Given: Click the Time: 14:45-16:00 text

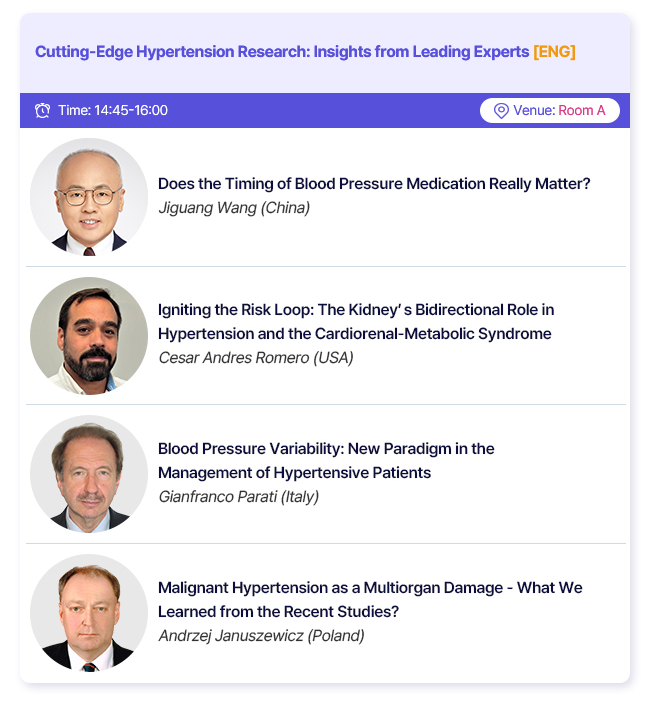Looking at the screenshot, I should click(111, 110).
